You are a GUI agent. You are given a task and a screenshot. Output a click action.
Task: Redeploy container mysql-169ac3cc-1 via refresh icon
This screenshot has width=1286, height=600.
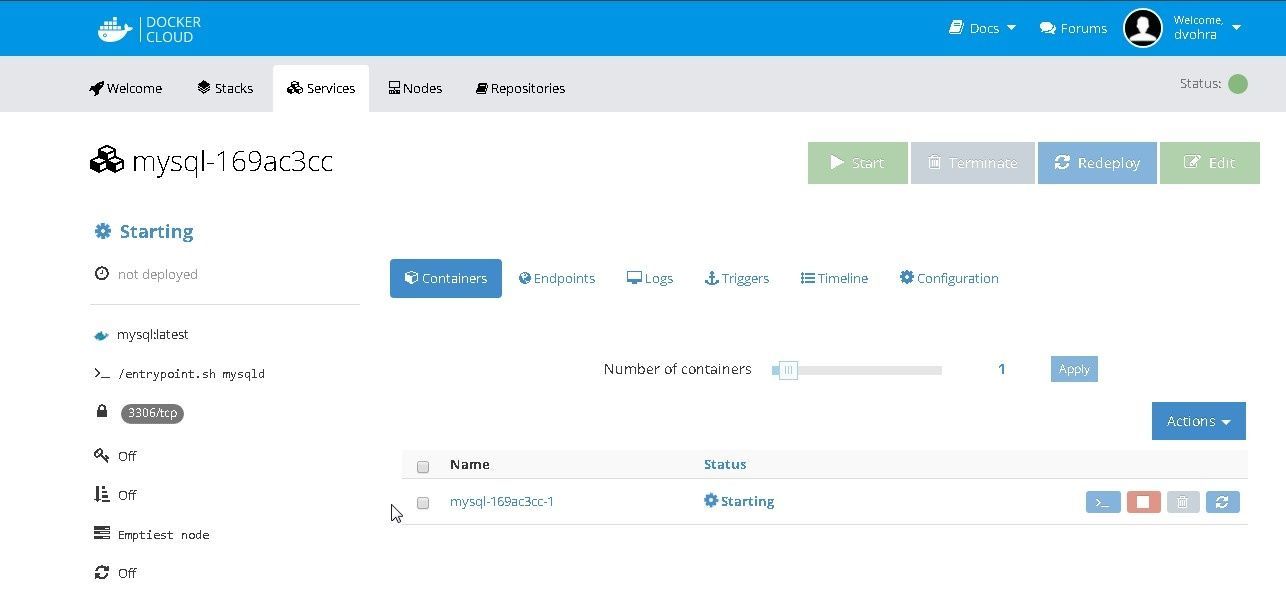1222,502
